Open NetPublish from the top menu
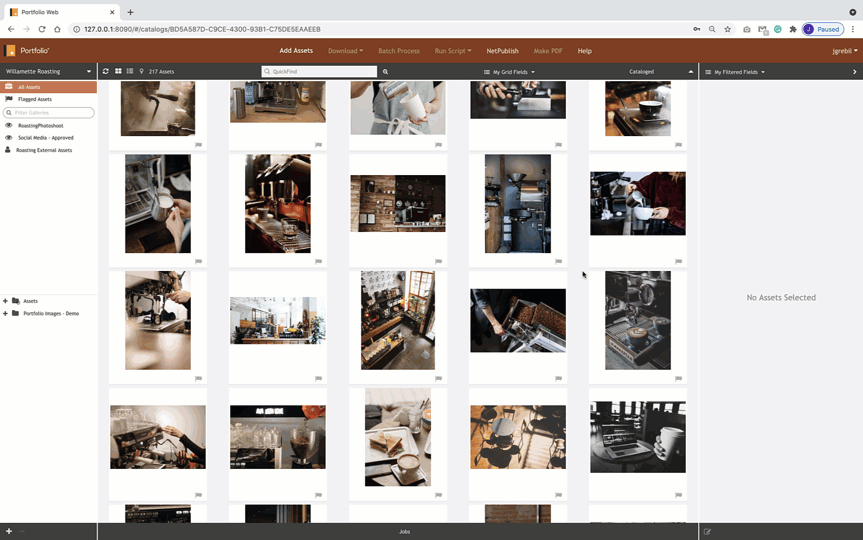Image resolution: width=863 pixels, height=540 pixels. 502,51
